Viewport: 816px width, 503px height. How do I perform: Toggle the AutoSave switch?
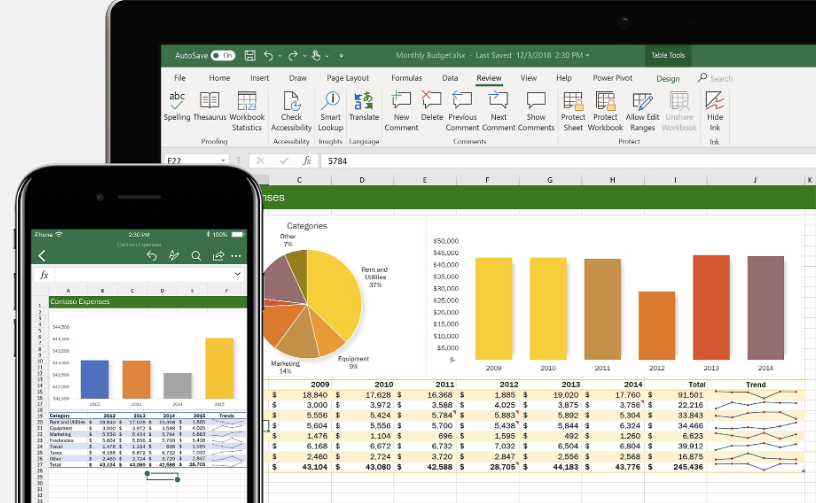(x=223, y=55)
